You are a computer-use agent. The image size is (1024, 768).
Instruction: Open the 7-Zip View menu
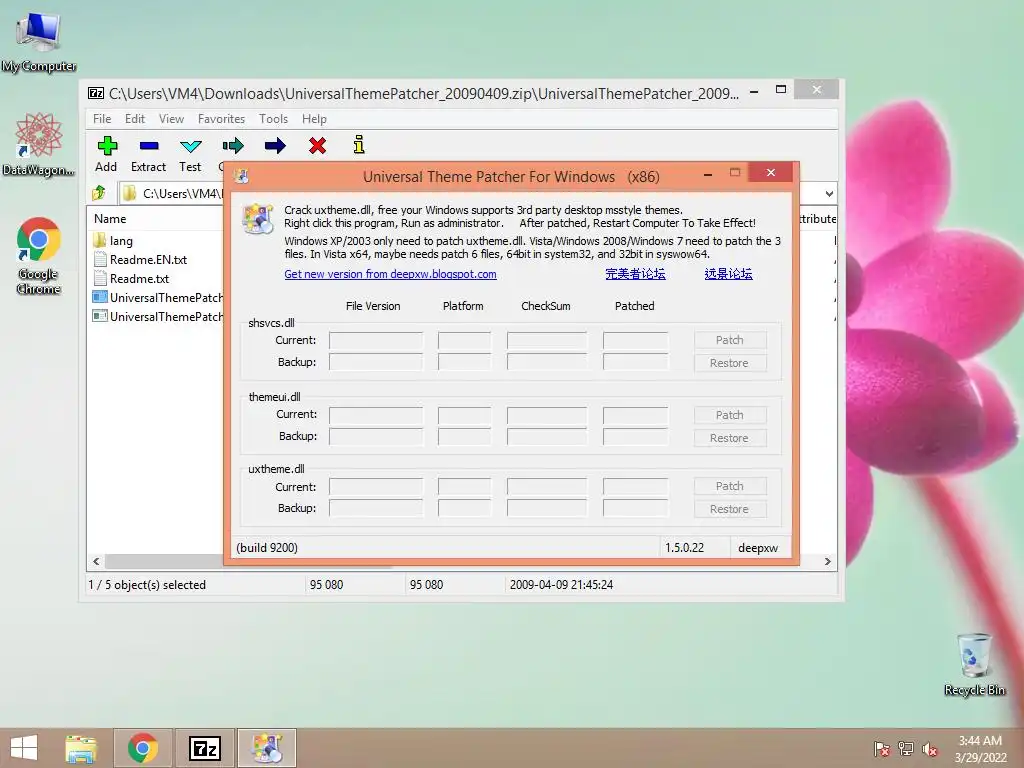[171, 119]
